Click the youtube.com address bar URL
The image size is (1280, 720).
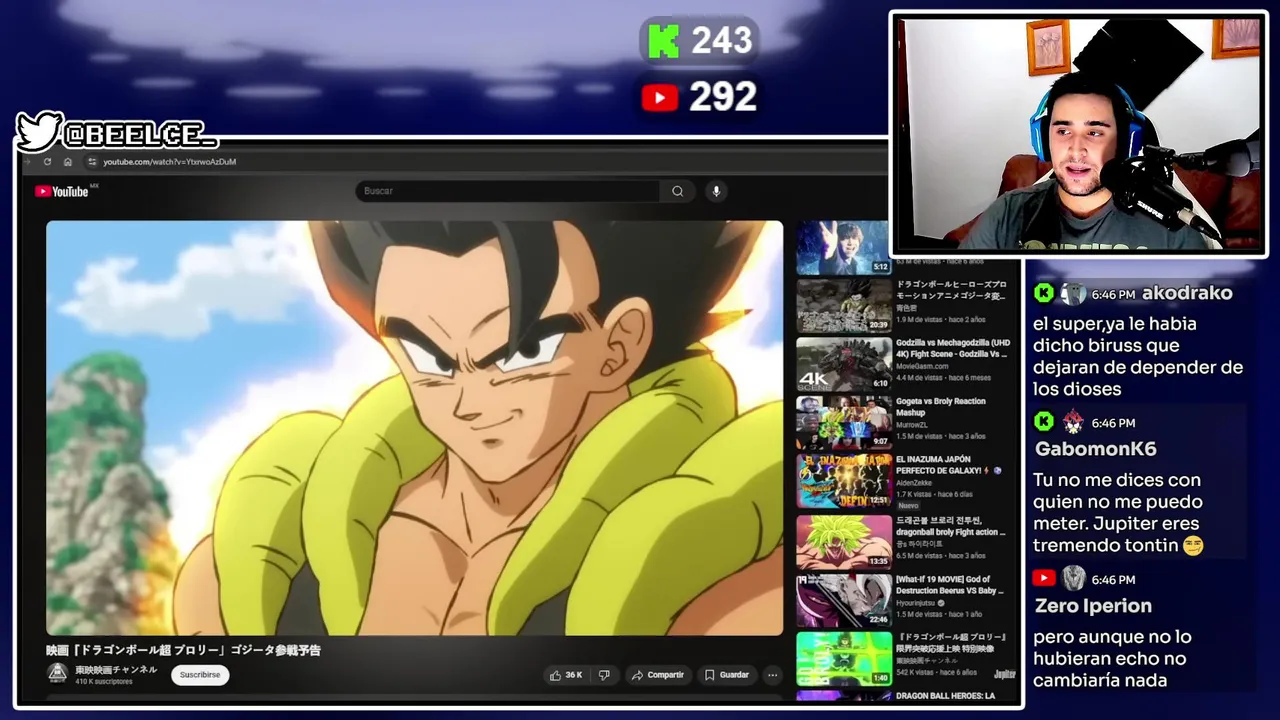pyautogui.click(x=169, y=162)
